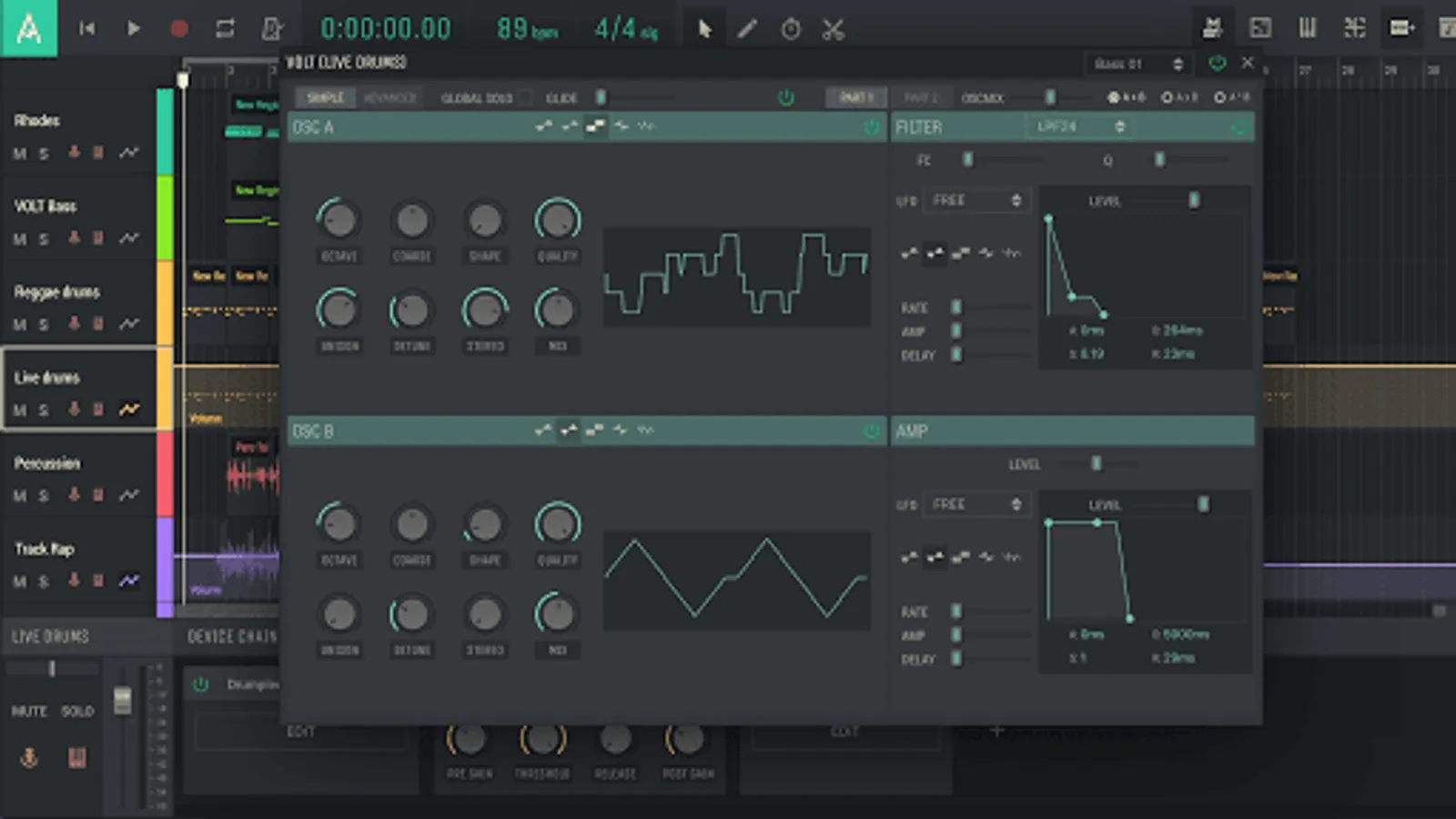
Task: Click the tempo value 89 bpm
Action: 526,29
